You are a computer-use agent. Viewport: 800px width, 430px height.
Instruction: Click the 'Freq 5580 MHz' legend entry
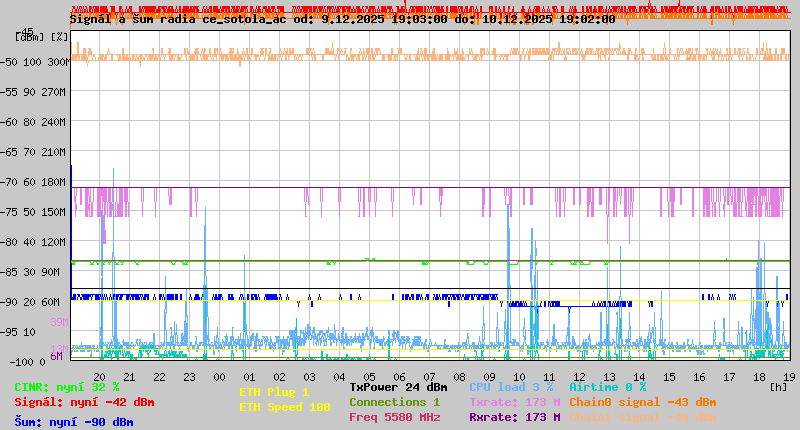click(x=394, y=417)
